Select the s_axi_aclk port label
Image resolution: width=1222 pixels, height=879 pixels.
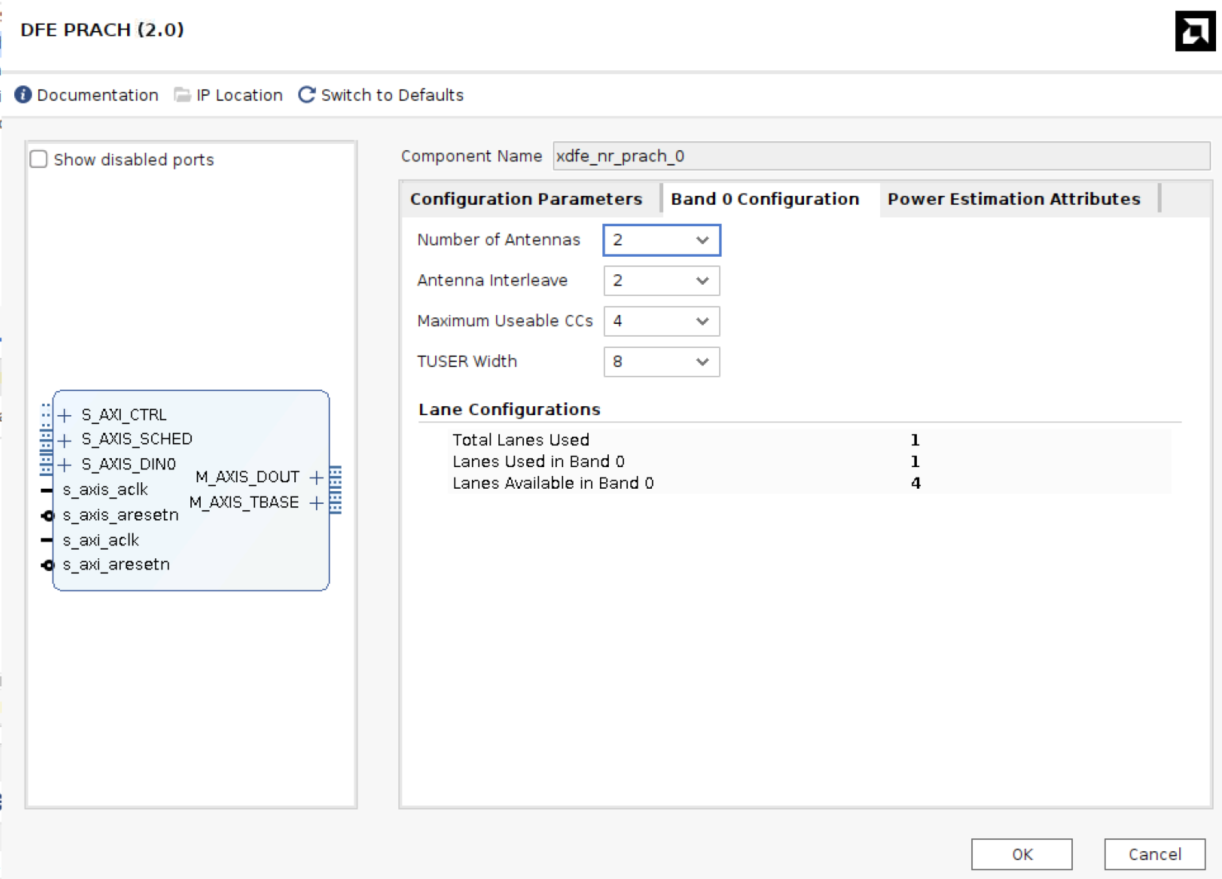(x=101, y=541)
